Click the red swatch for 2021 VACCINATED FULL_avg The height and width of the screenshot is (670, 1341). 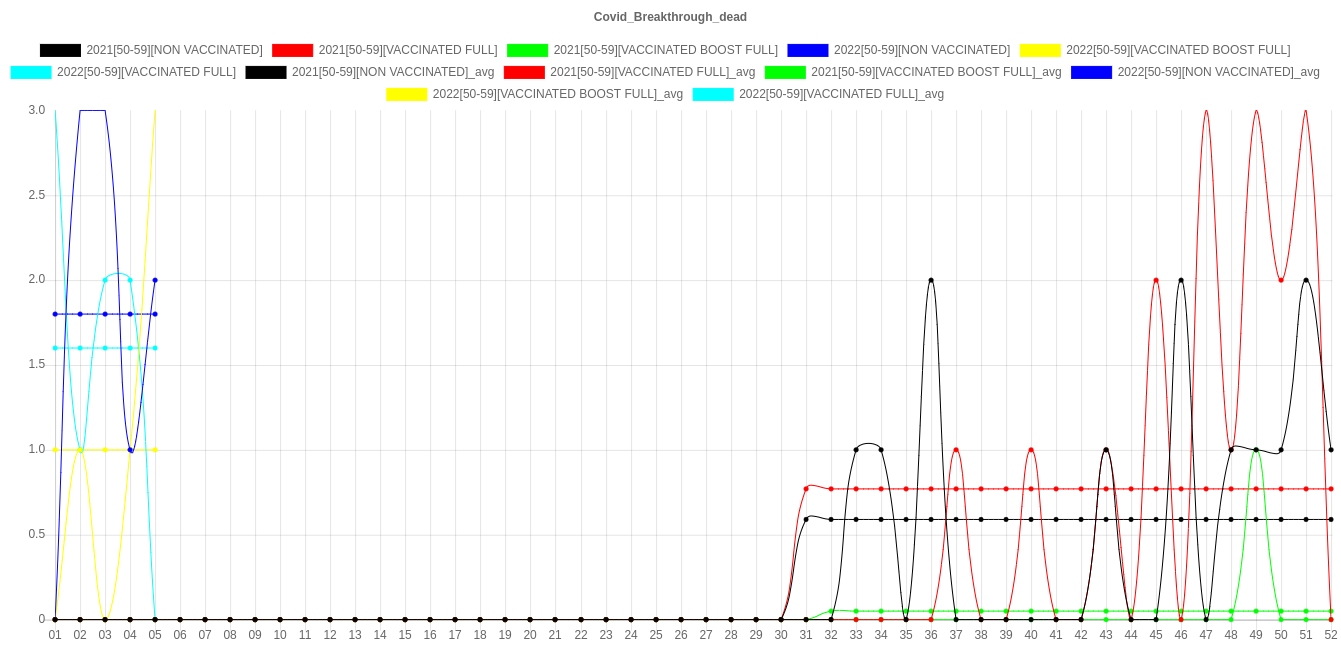click(523, 72)
